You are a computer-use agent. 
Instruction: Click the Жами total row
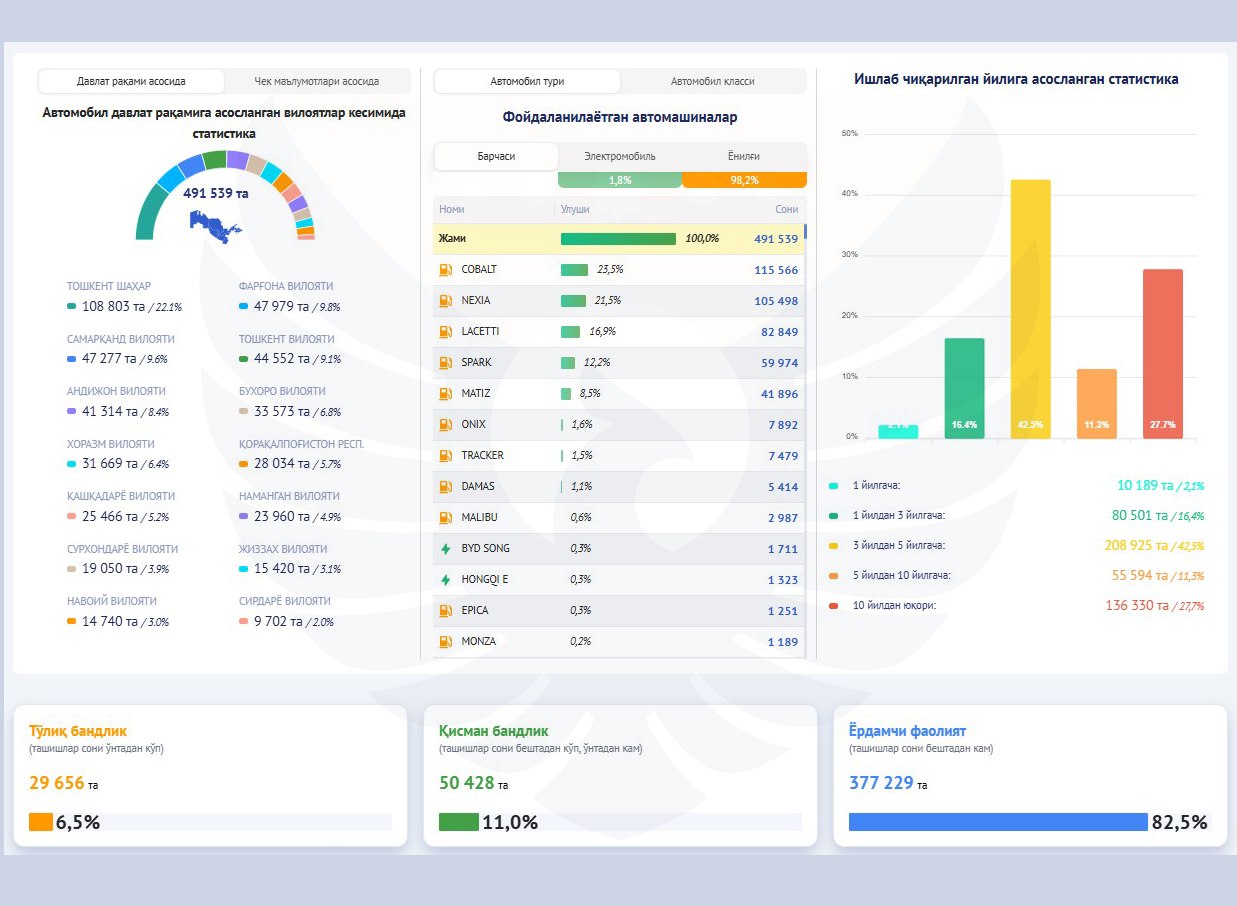pos(618,239)
